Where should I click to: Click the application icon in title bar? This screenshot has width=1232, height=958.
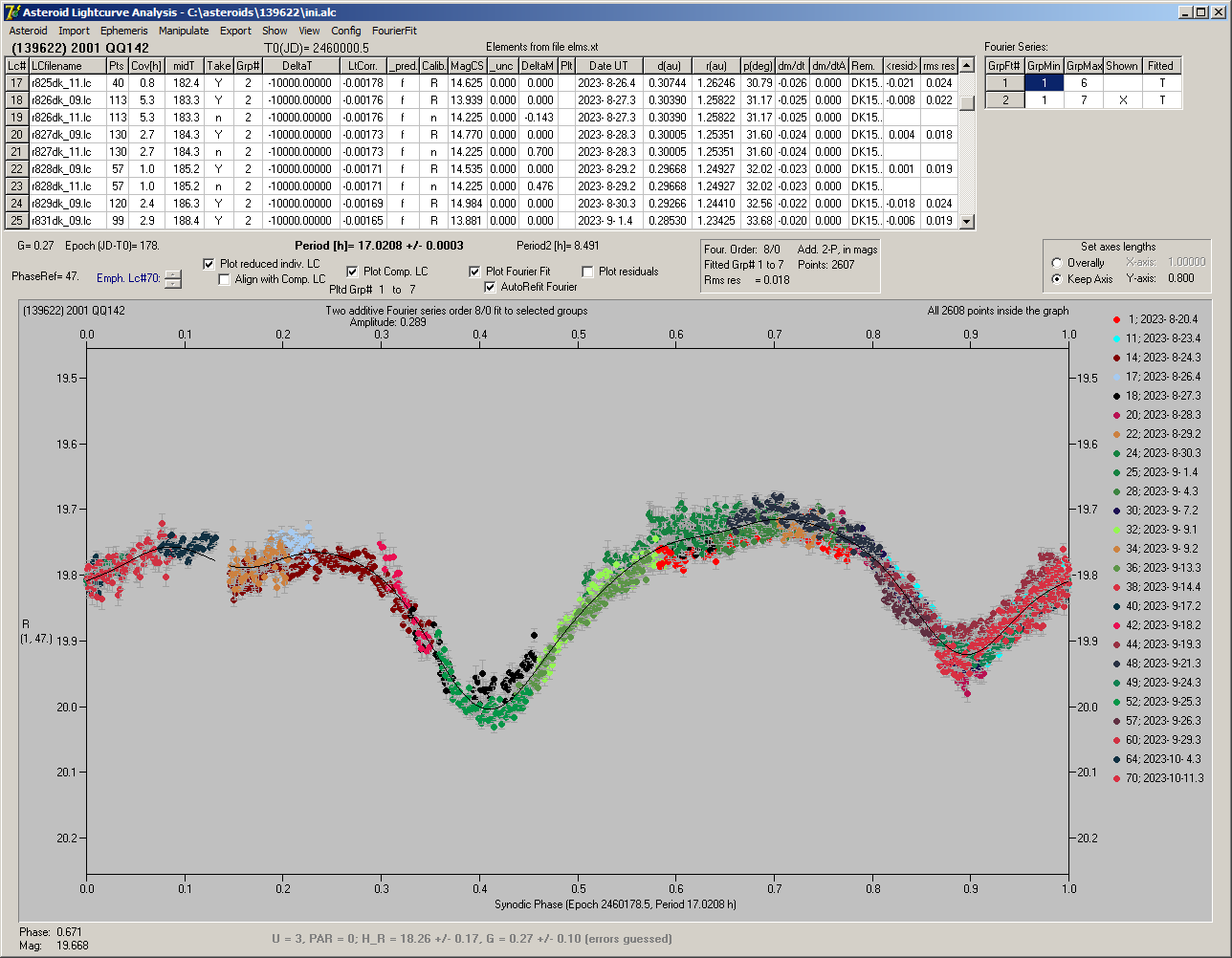pos(12,12)
